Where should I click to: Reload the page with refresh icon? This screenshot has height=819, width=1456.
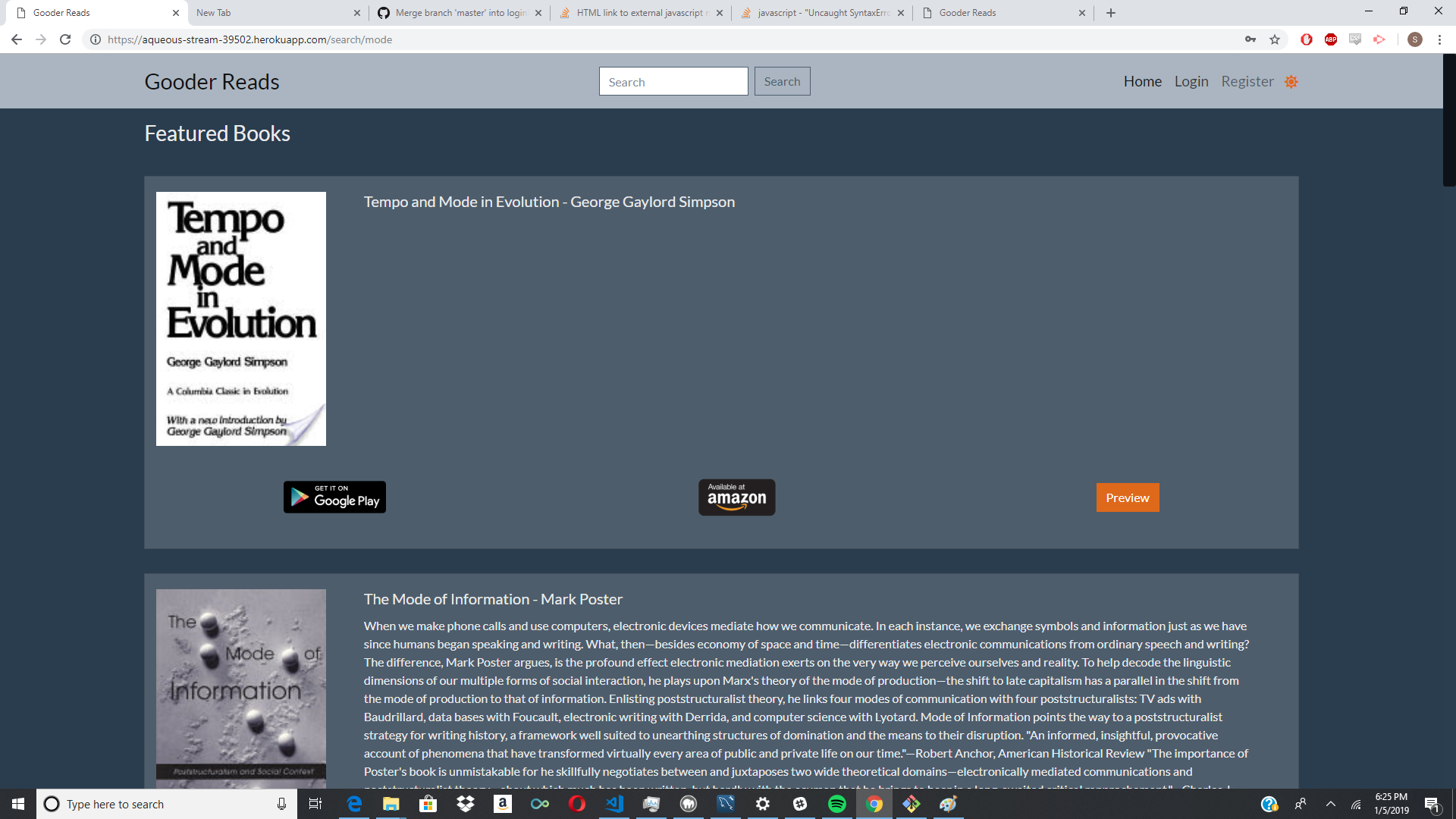point(65,39)
